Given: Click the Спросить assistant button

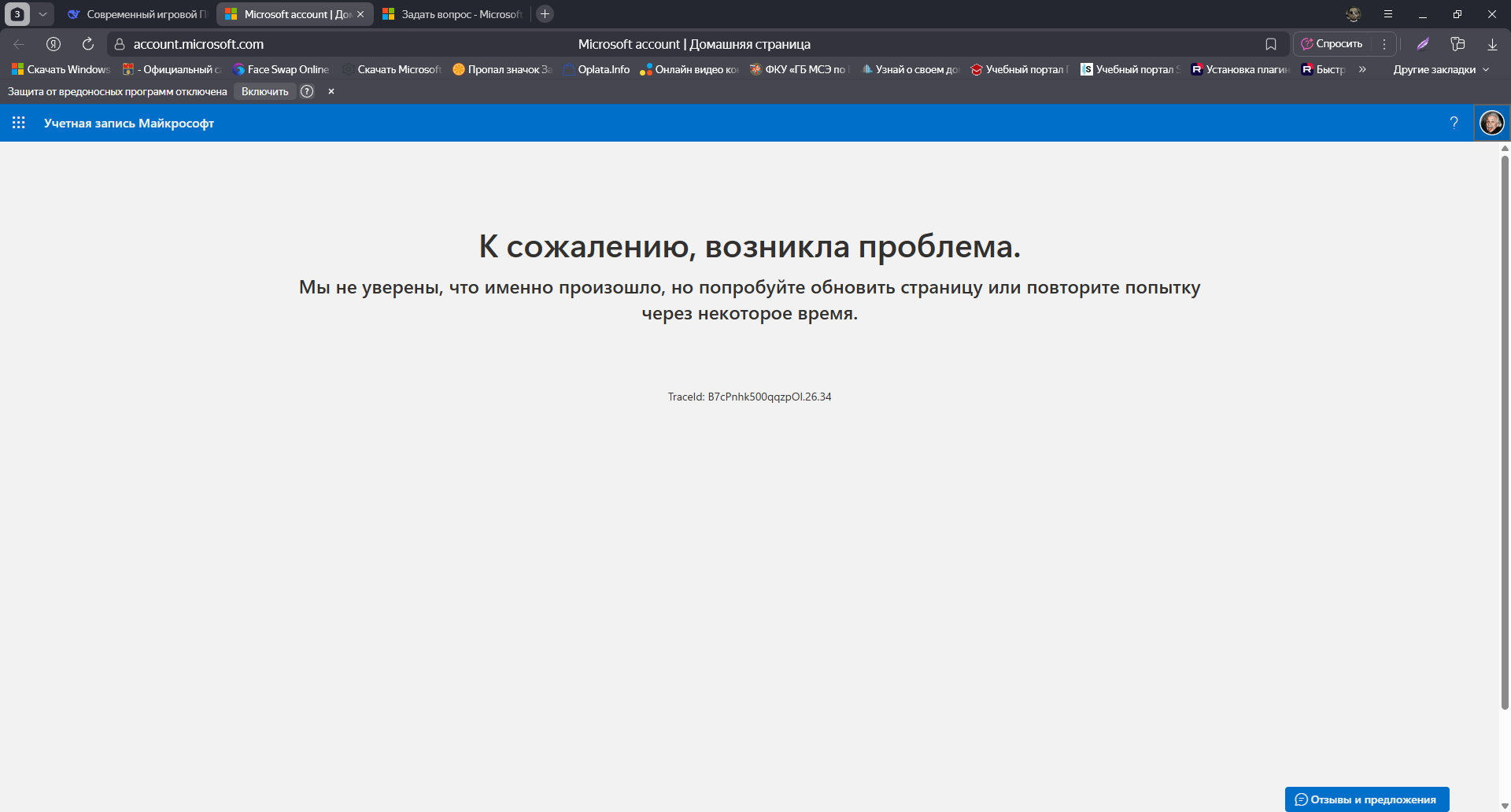Looking at the screenshot, I should click(x=1332, y=44).
